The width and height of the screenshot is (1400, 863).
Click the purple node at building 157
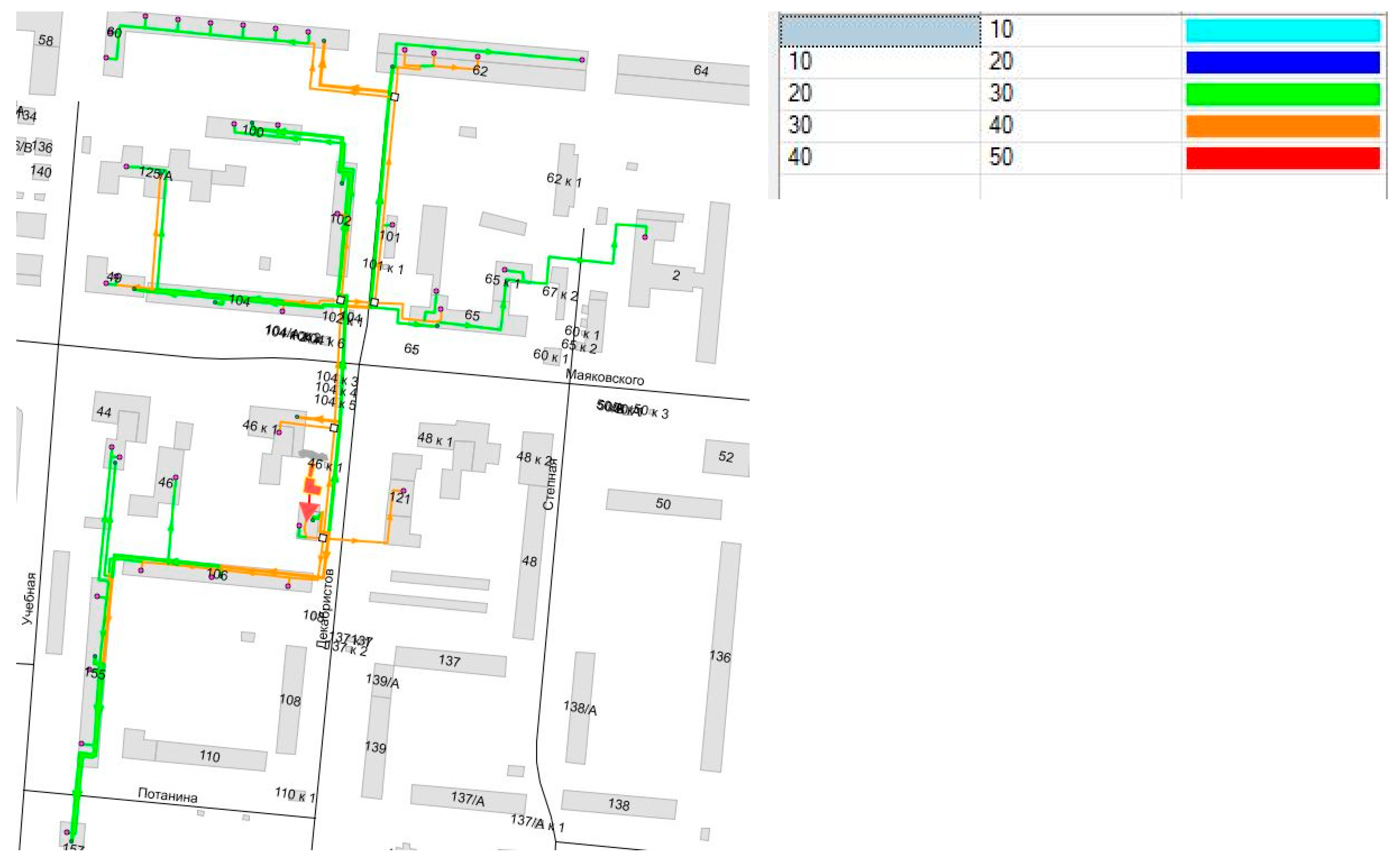tap(67, 832)
